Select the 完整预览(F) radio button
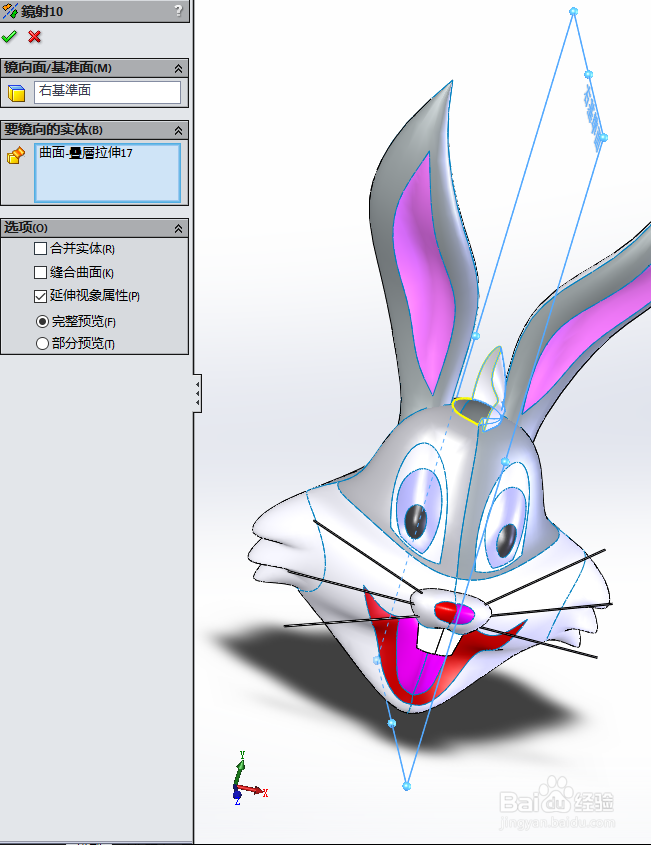 pos(43,322)
